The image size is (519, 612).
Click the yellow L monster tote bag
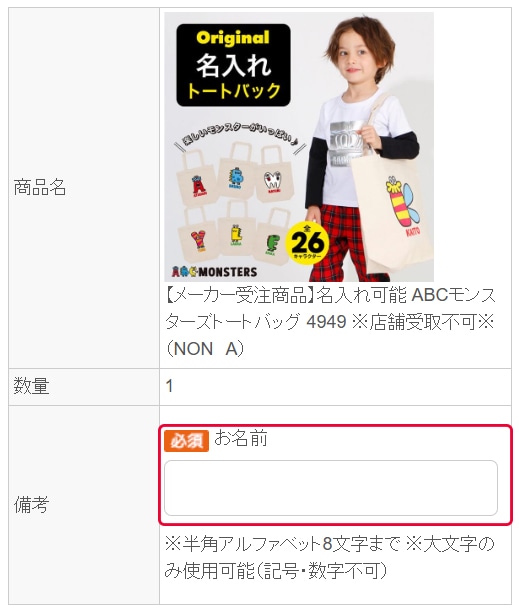[236, 228]
